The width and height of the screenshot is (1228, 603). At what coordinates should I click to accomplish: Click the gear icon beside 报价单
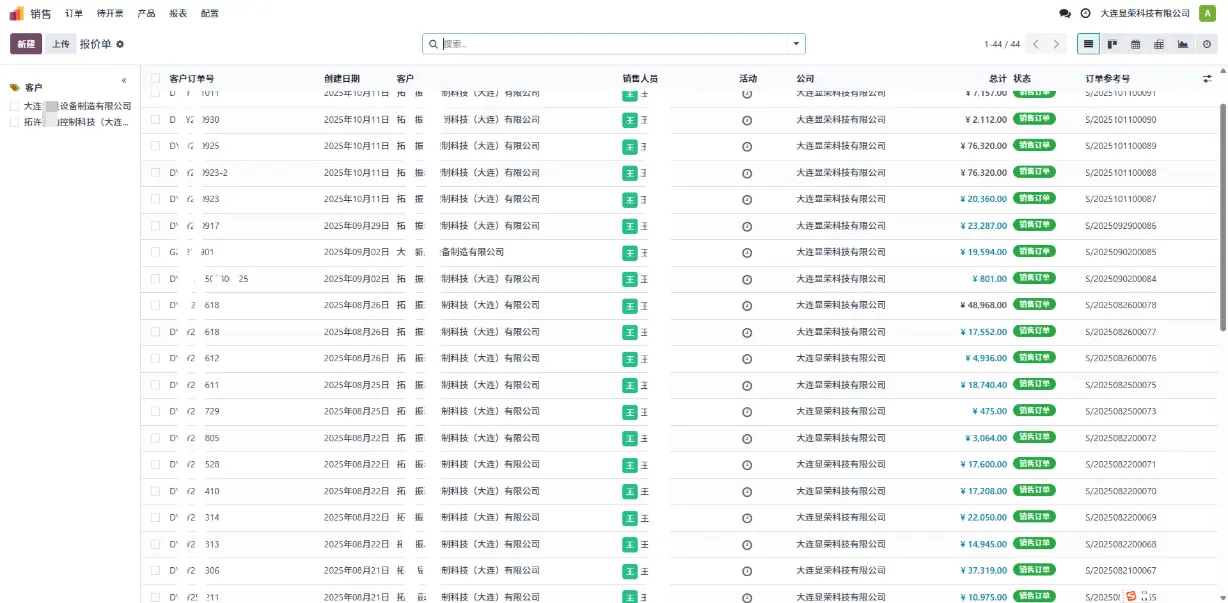[120, 44]
